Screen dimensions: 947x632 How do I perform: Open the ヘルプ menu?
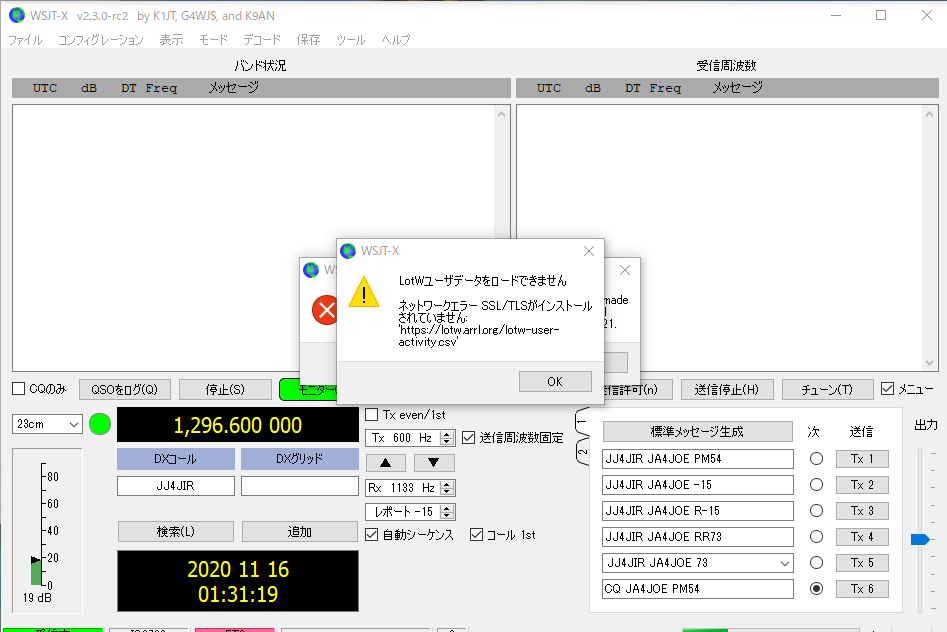click(396, 40)
